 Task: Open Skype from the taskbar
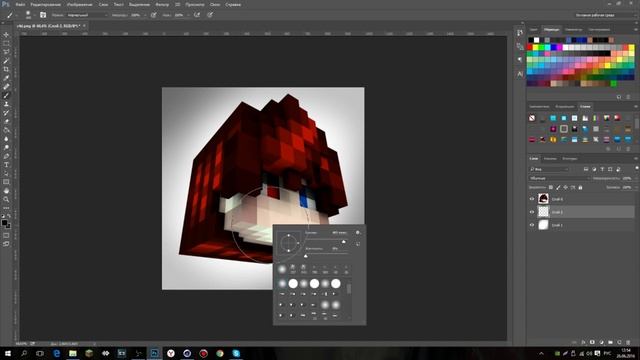coord(236,353)
